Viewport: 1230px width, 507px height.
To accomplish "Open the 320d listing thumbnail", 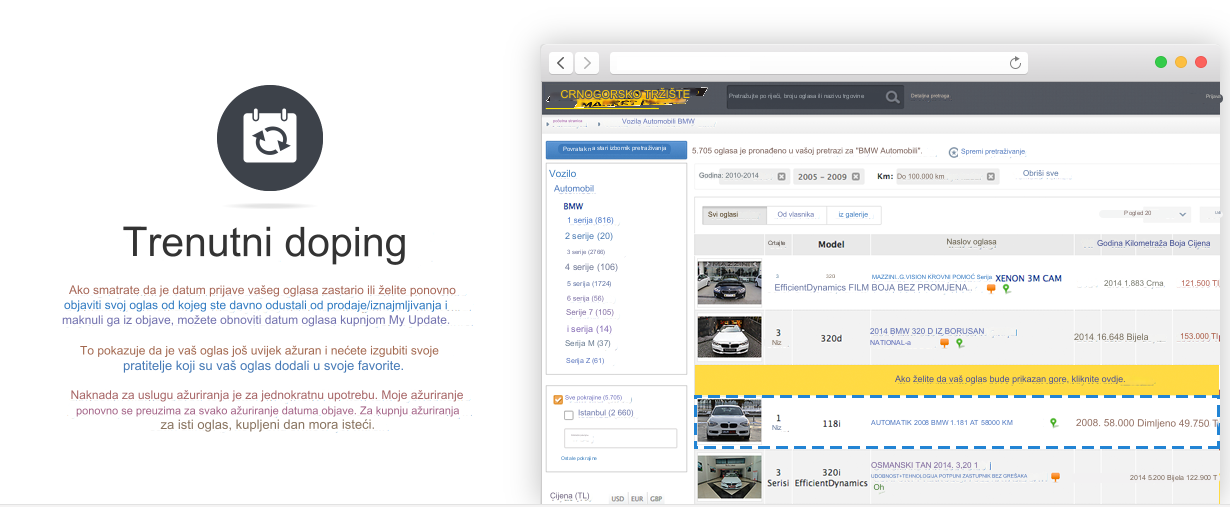I will coord(729,337).
